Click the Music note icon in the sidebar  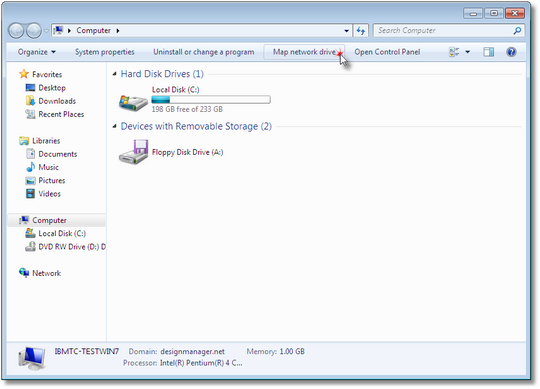point(31,167)
